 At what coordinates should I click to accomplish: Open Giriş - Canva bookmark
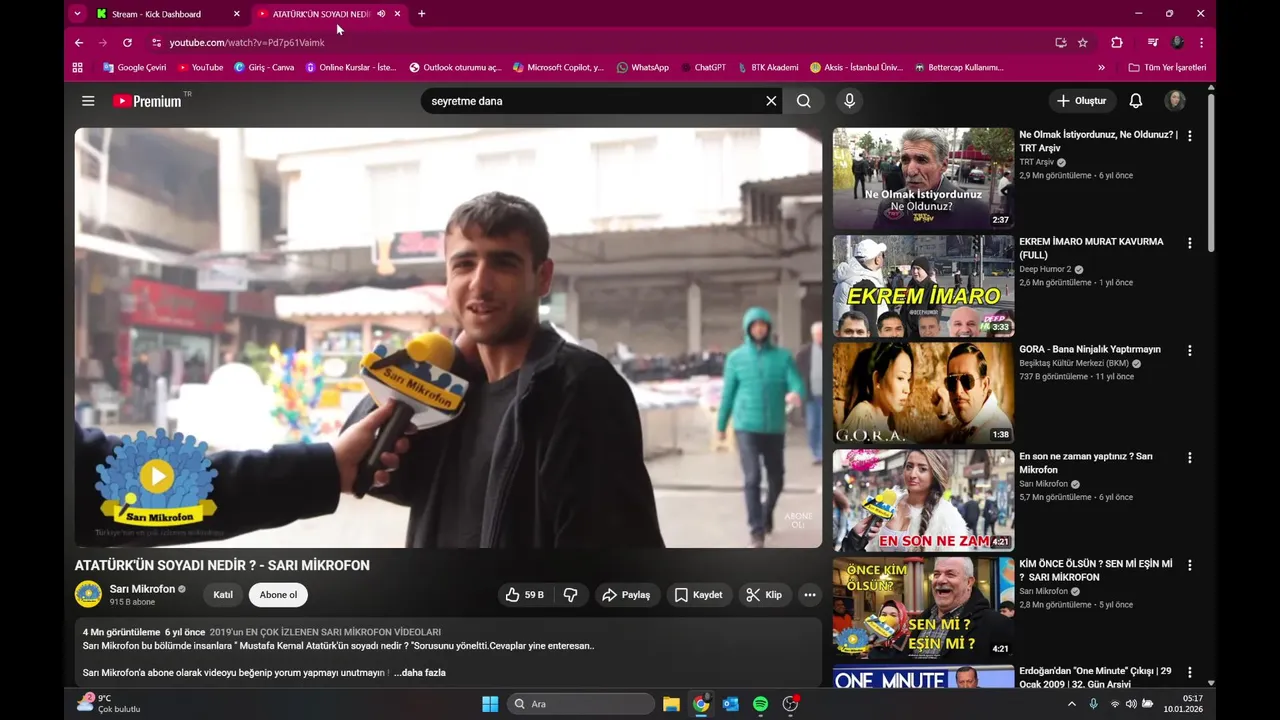point(264,68)
